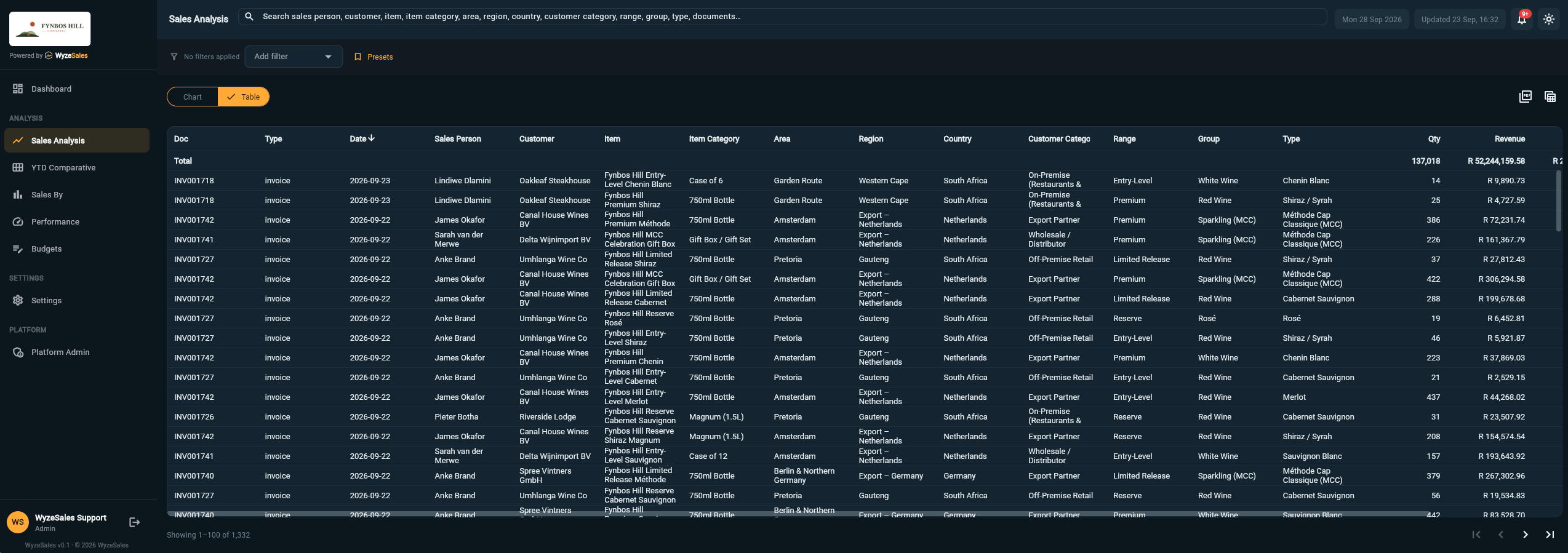Click the Sales Analysis trend icon

[18, 140]
